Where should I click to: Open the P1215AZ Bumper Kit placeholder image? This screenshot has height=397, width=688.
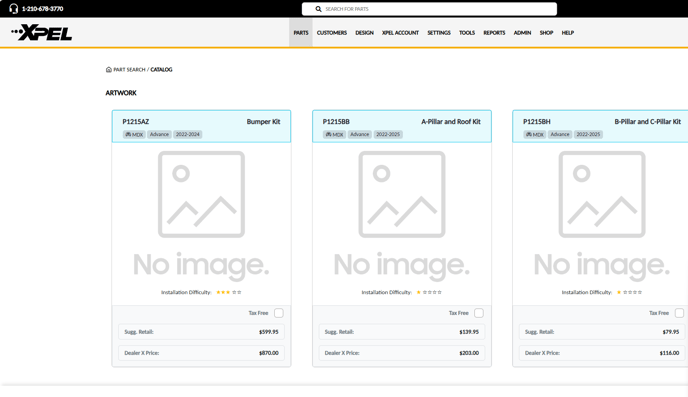(201, 215)
